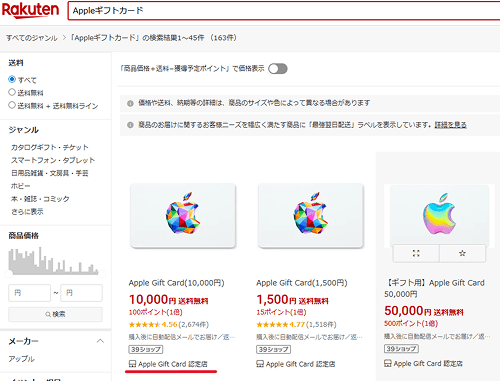
Task: Focus the search box containing Appleギフトカード
Action: 284,11
